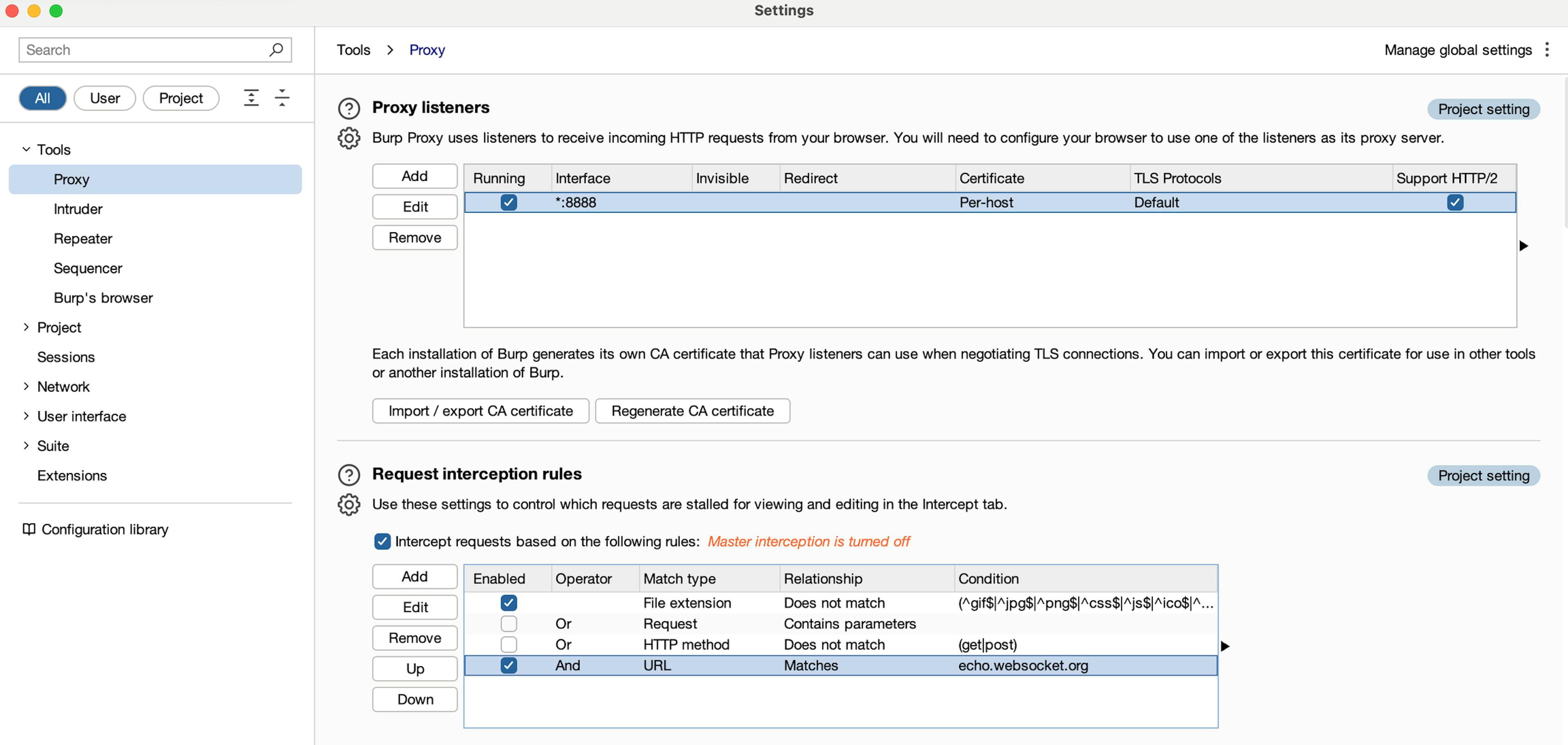This screenshot has height=745, width=1568.
Task: Click Import / export CA certificate button
Action: click(480, 411)
